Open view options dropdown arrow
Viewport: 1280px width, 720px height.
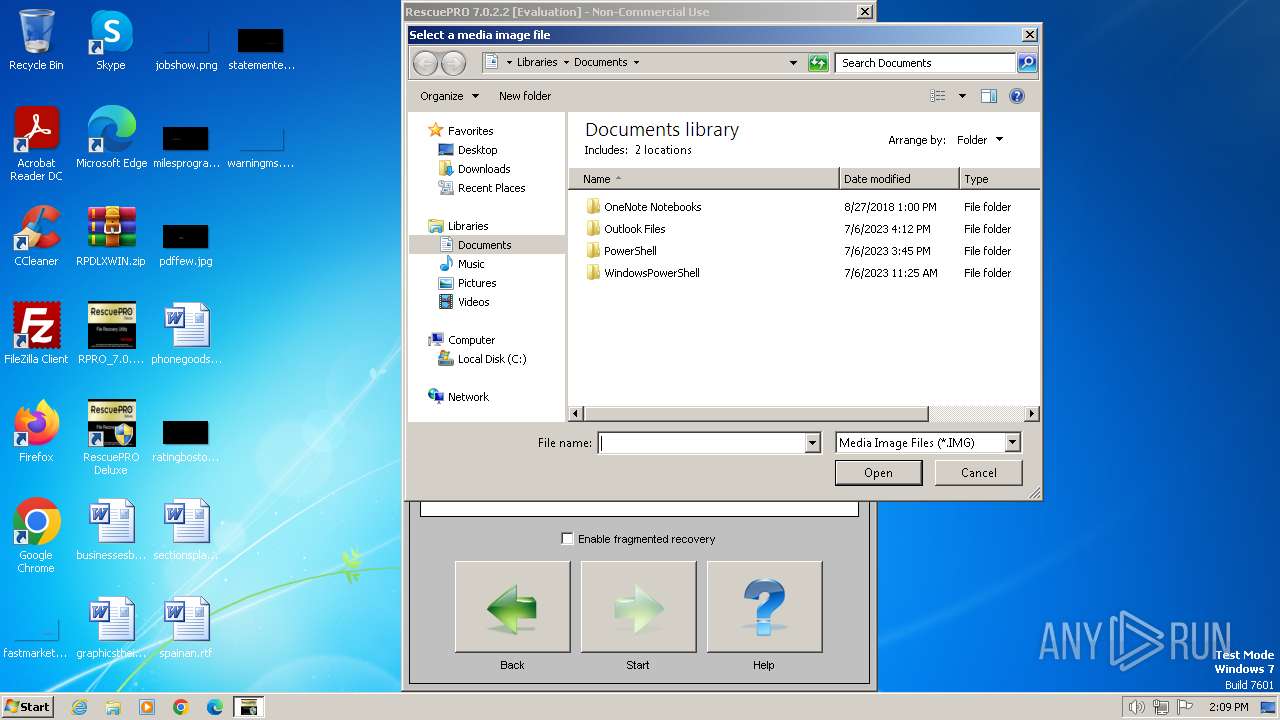962,96
